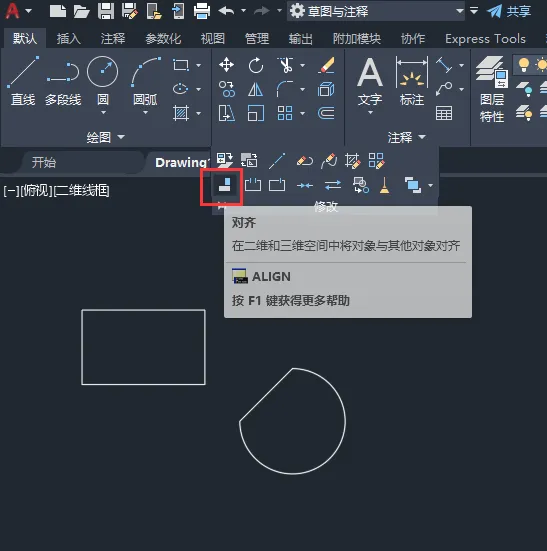Expand the Annotation (注释) panel
This screenshot has width=547, height=551.
407,137
